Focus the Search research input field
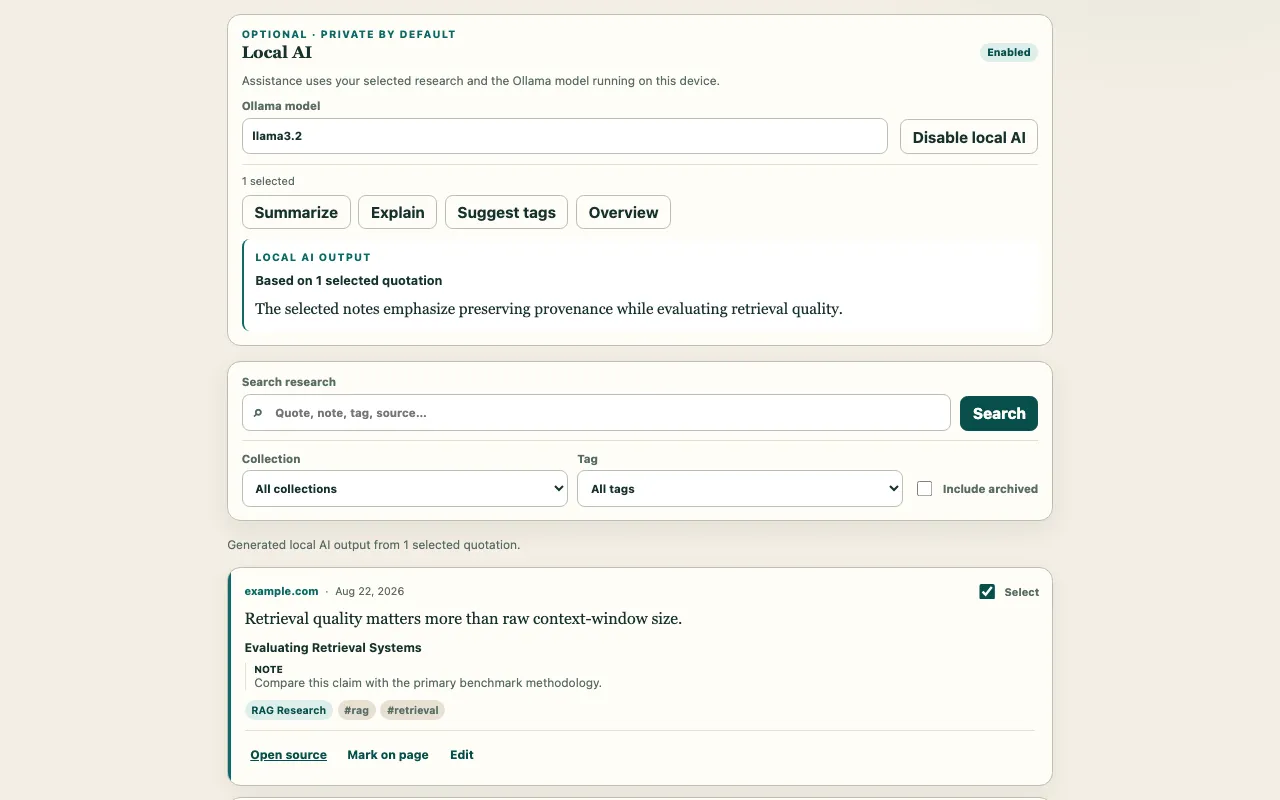 point(596,413)
